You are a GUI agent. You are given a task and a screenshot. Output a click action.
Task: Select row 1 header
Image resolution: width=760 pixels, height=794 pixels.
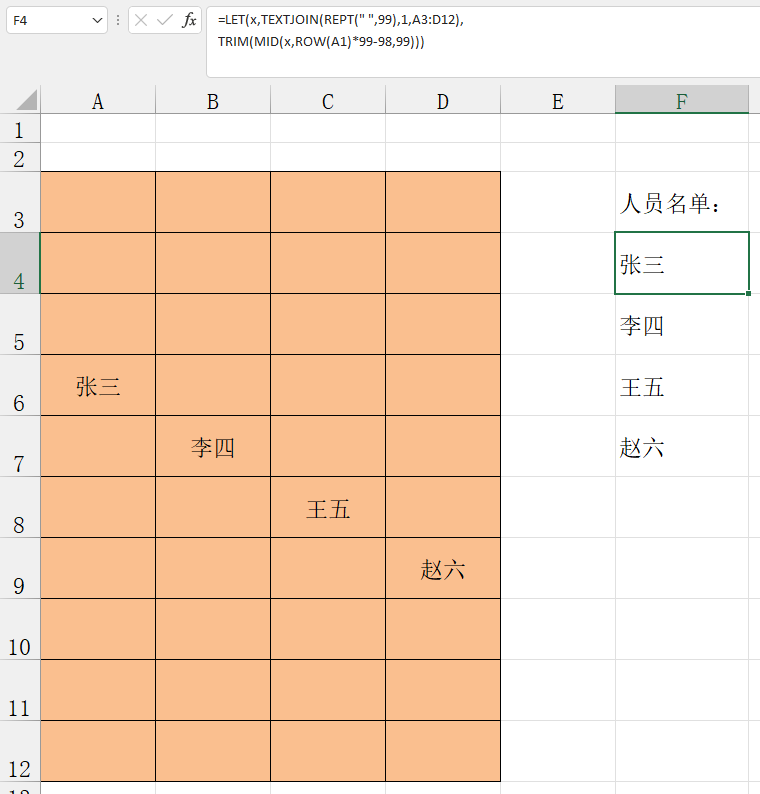tap(20, 128)
